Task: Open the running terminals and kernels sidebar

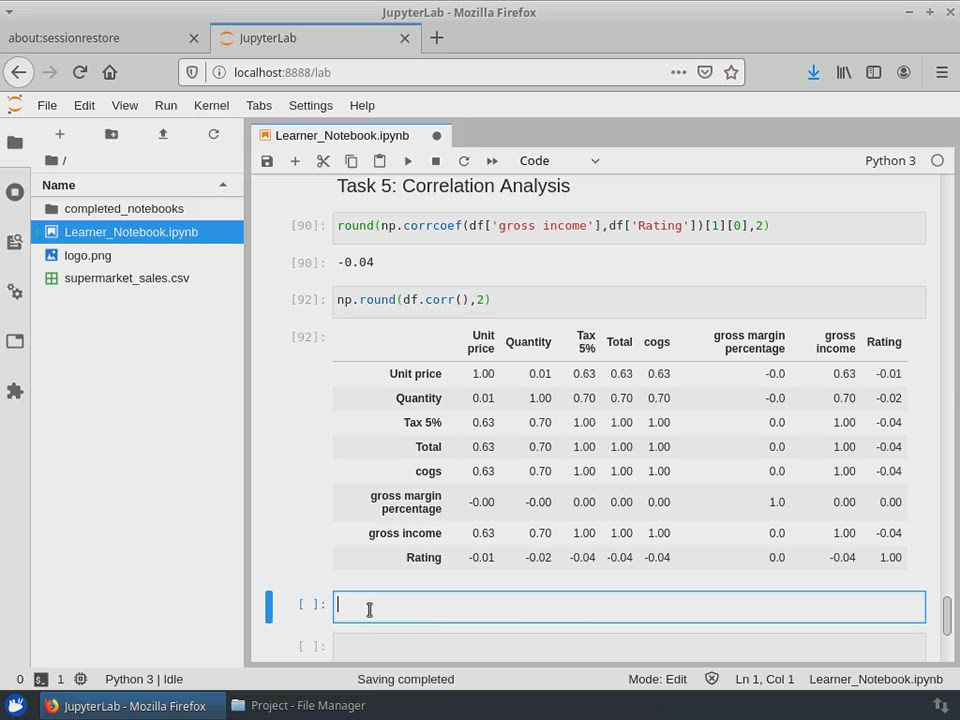Action: pyautogui.click(x=15, y=192)
